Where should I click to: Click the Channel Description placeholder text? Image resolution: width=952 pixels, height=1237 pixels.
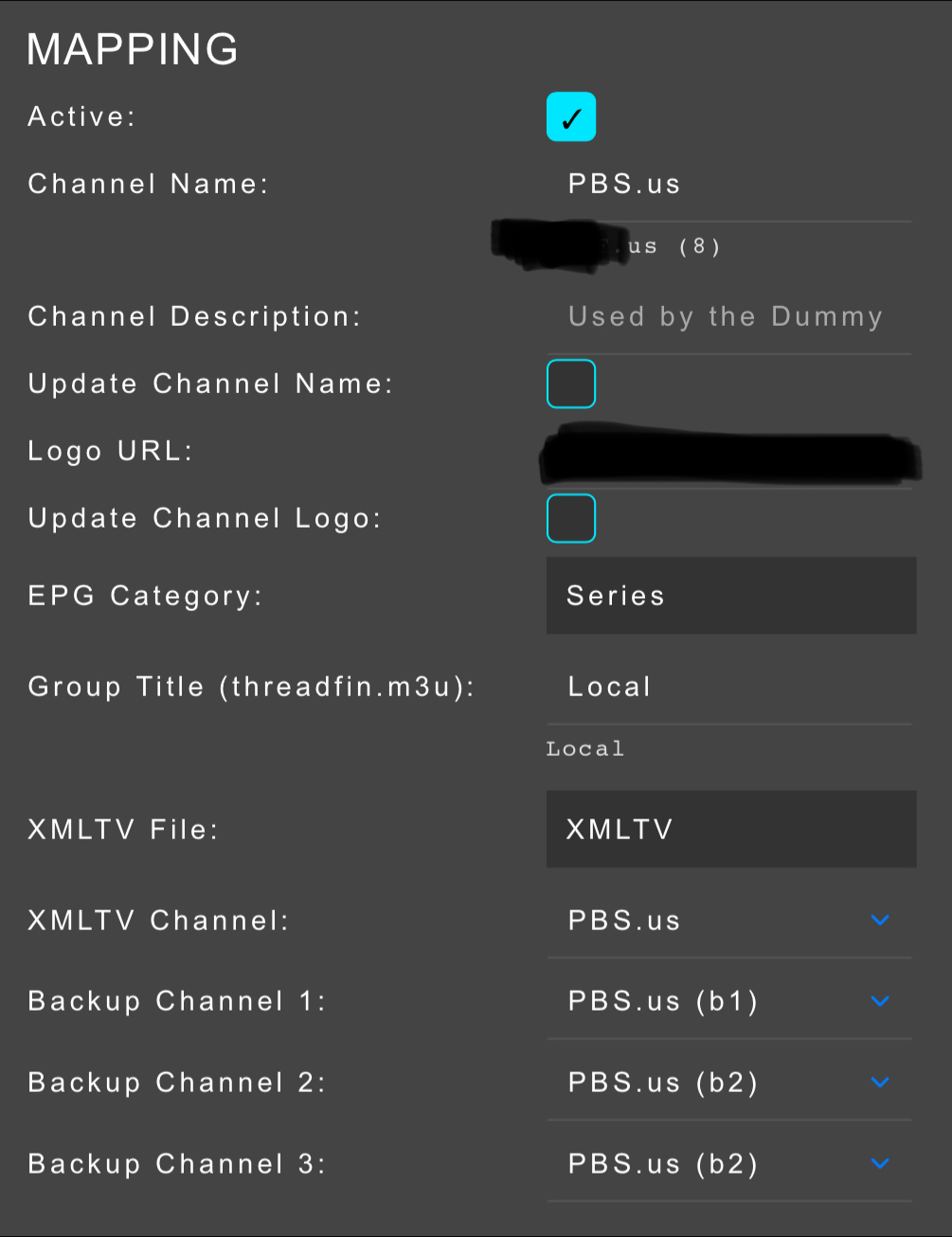tap(725, 316)
